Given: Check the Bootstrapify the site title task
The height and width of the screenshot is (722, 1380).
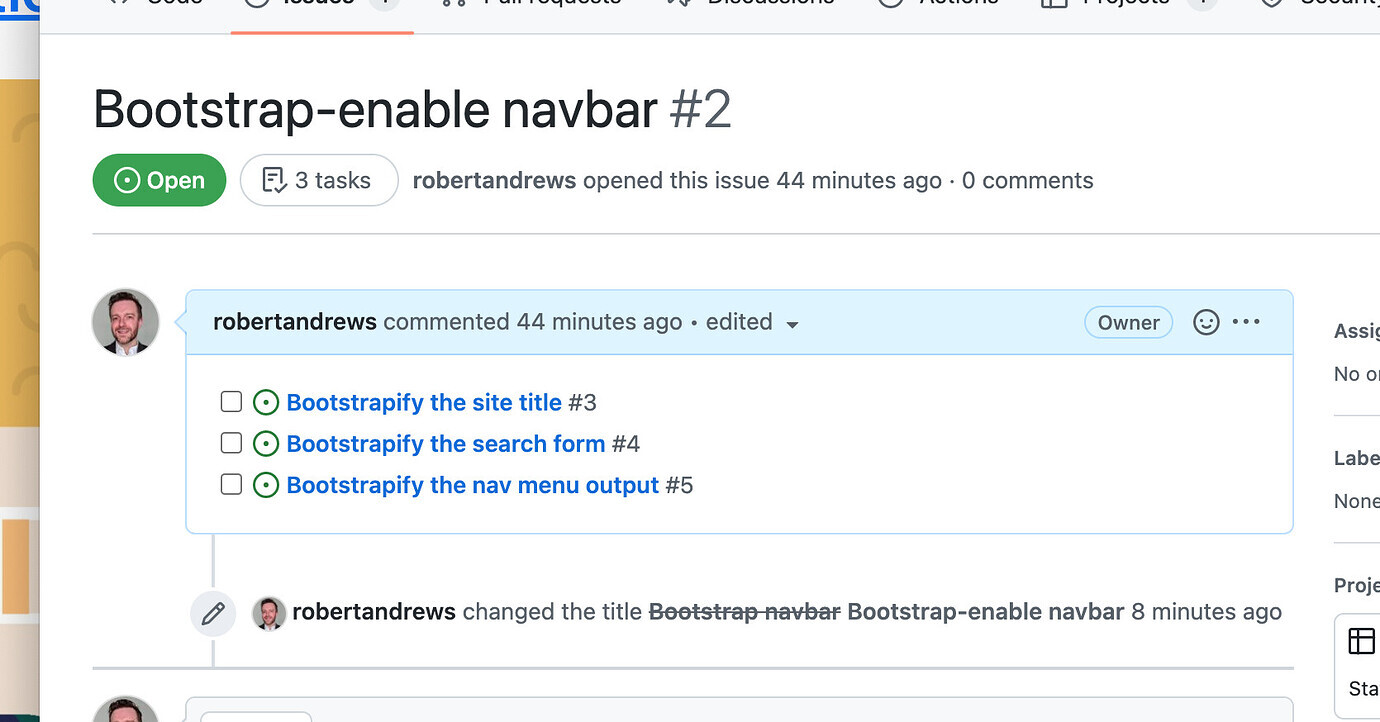Looking at the screenshot, I should (x=231, y=401).
